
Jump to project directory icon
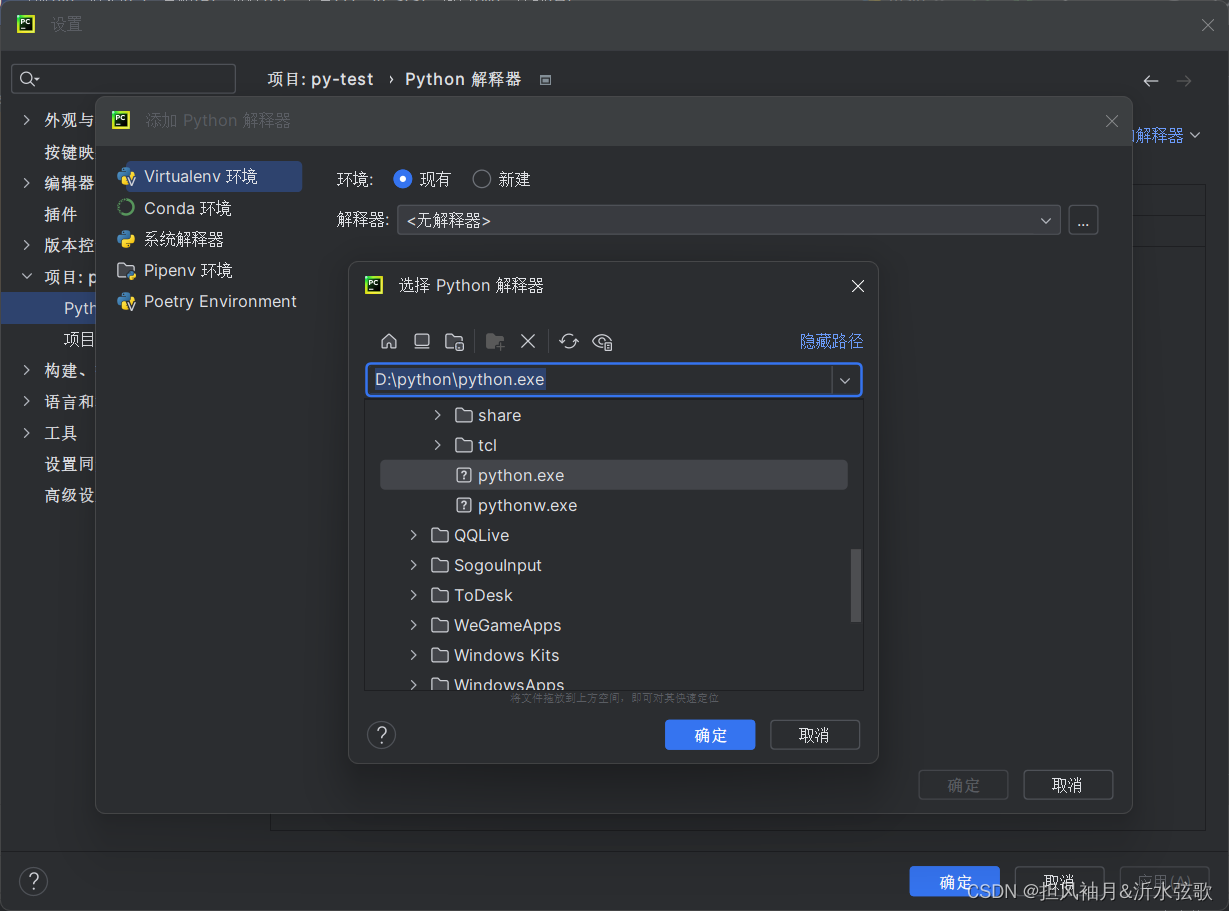coord(454,341)
